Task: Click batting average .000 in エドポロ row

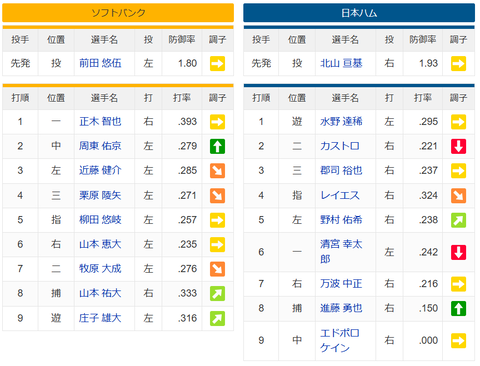Action: pyautogui.click(x=428, y=341)
